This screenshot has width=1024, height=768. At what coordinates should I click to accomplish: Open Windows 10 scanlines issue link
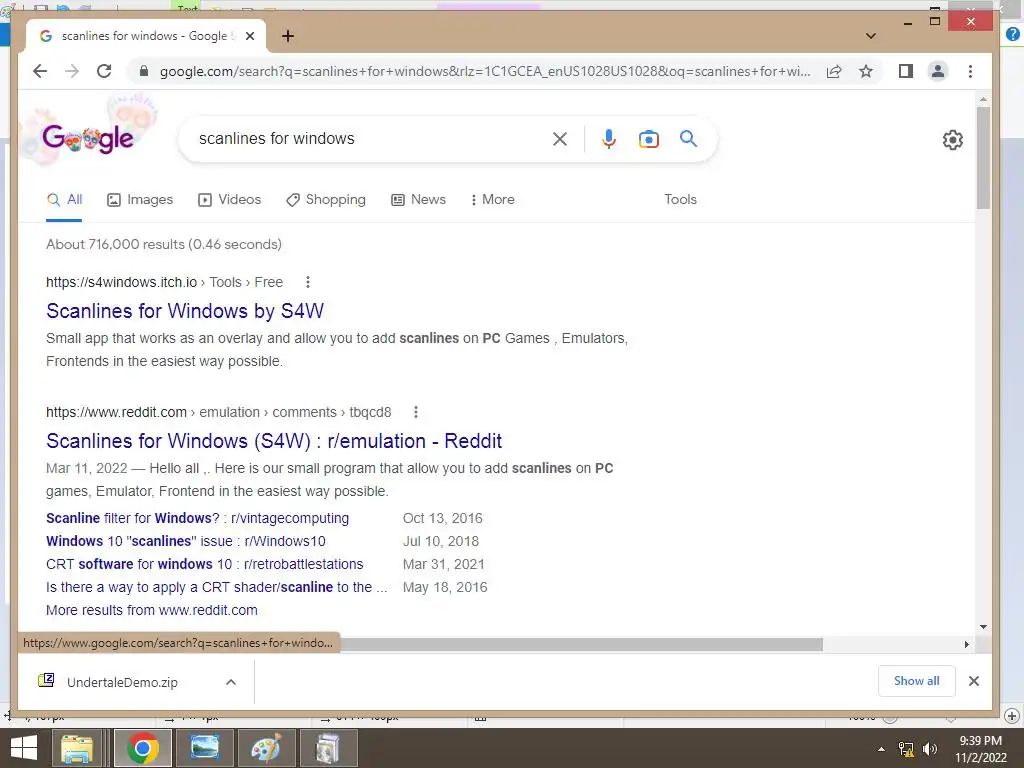[x=185, y=541]
